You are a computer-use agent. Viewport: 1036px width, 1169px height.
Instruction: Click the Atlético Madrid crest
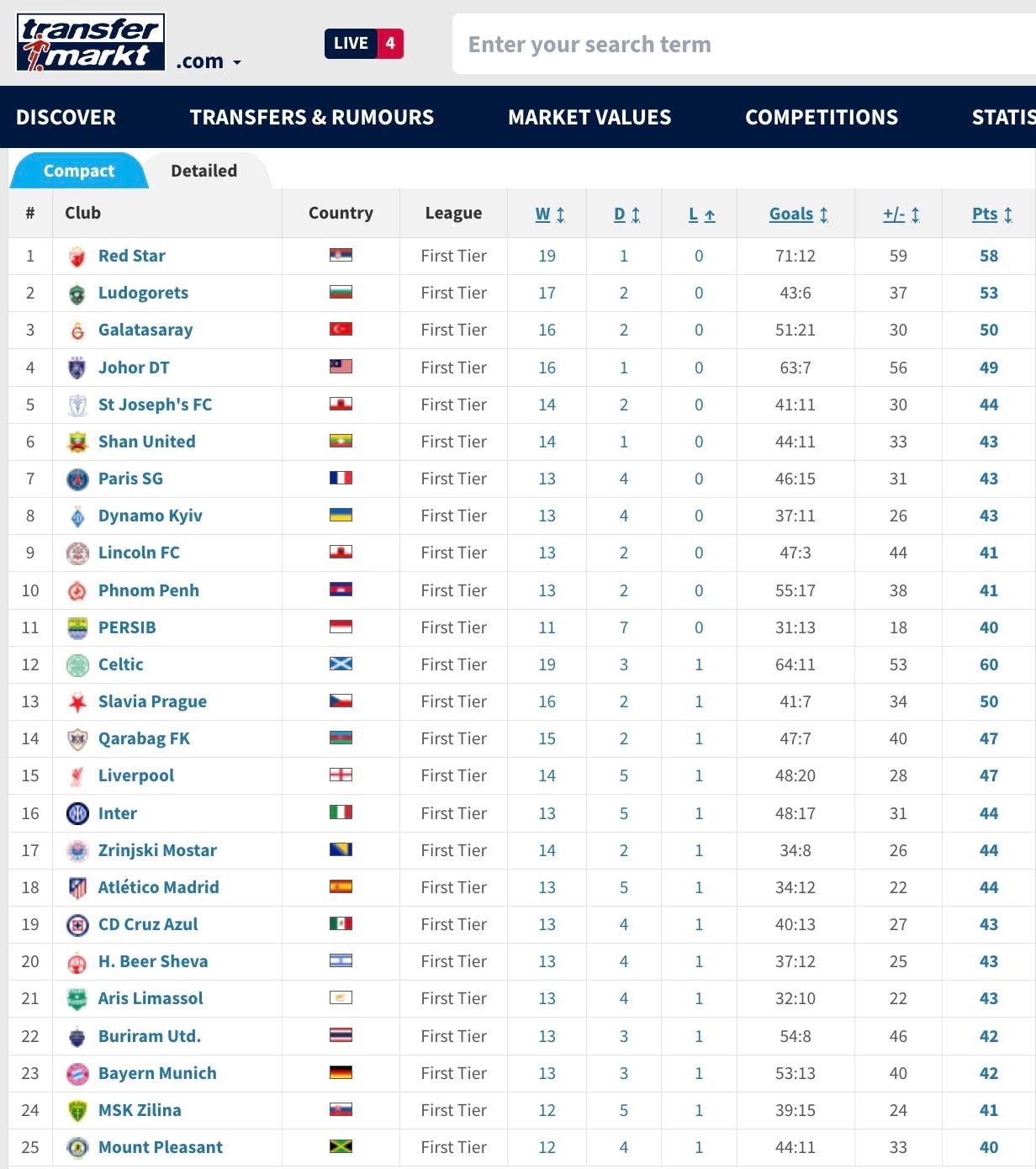pos(77,888)
